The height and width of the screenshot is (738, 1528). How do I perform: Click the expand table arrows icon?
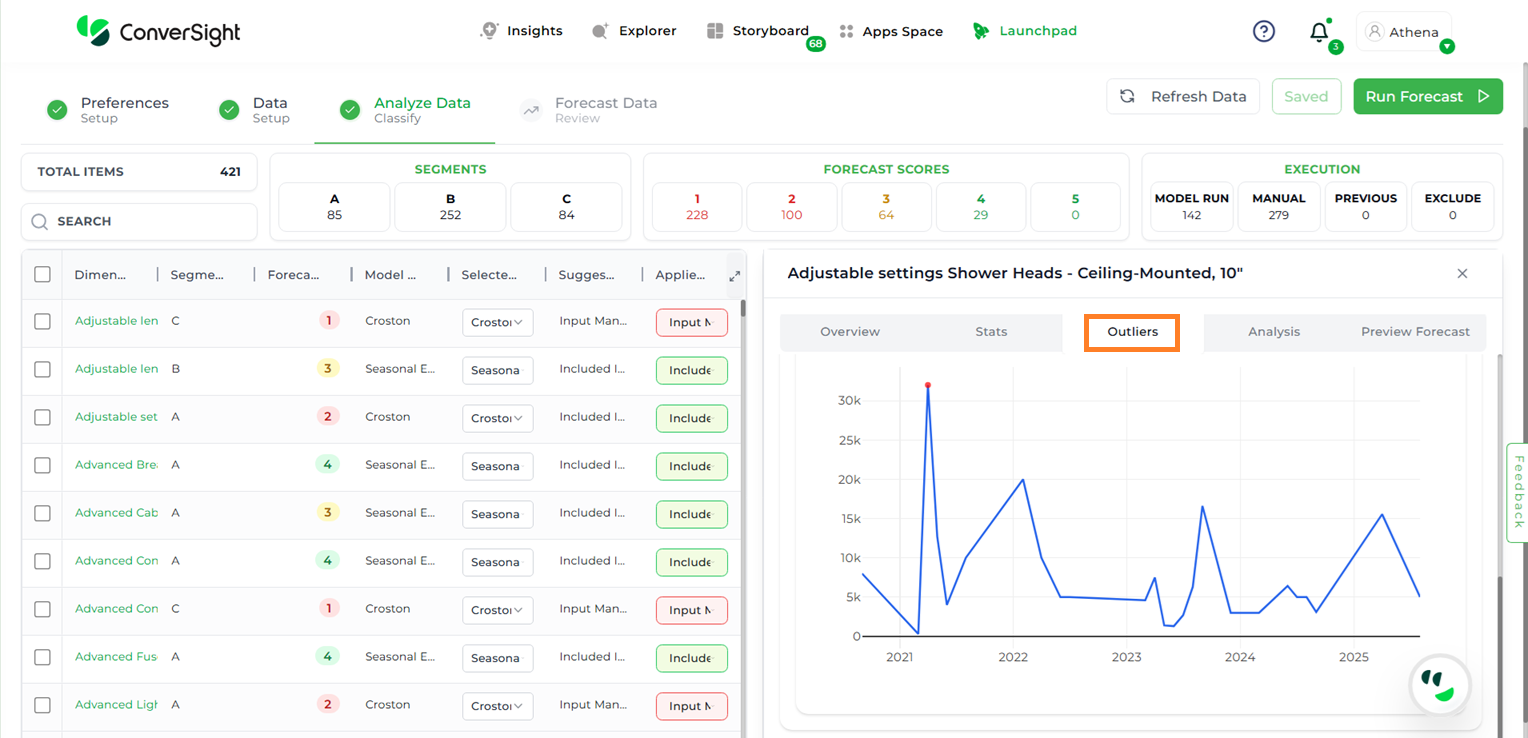[734, 275]
